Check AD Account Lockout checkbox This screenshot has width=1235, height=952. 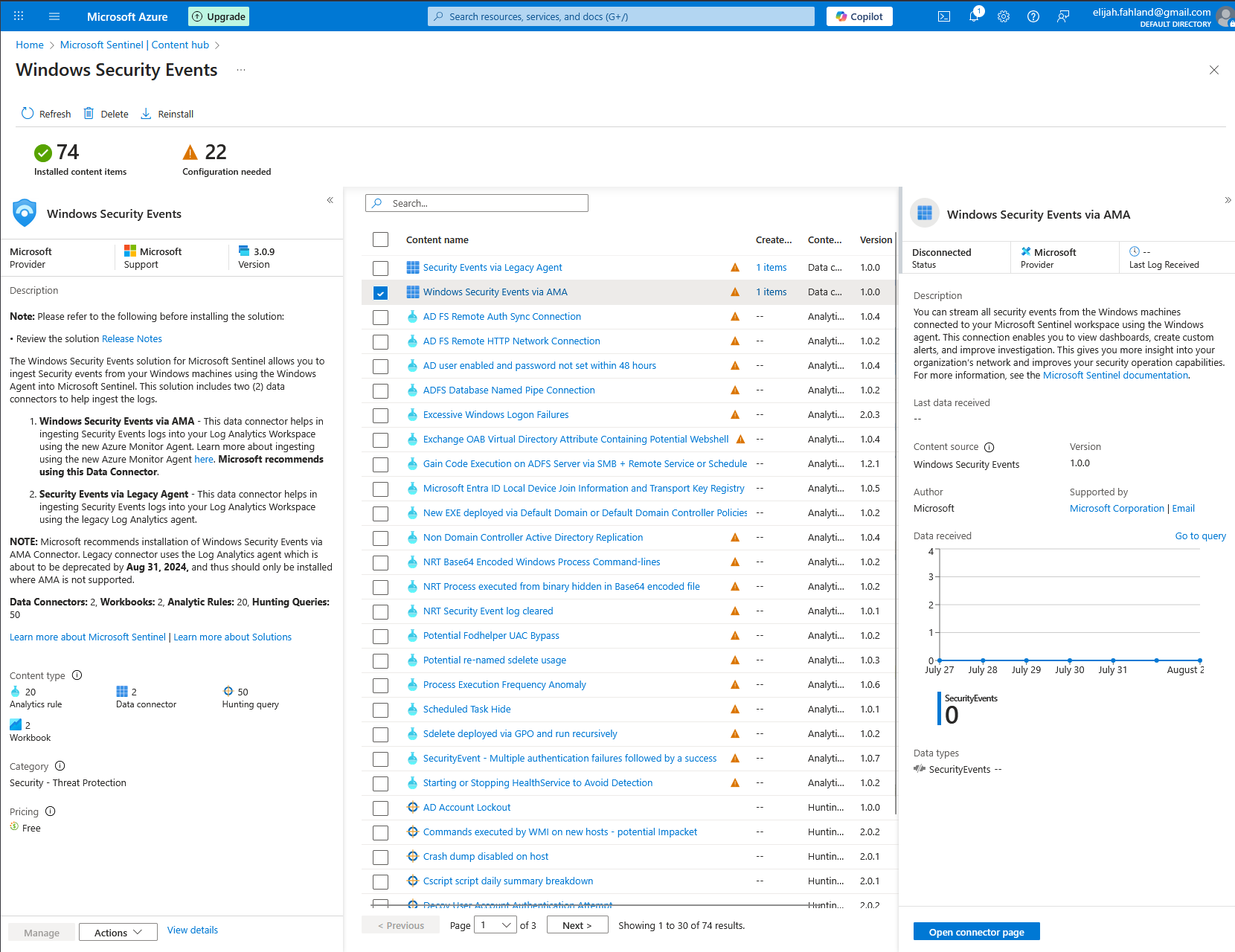click(x=381, y=808)
